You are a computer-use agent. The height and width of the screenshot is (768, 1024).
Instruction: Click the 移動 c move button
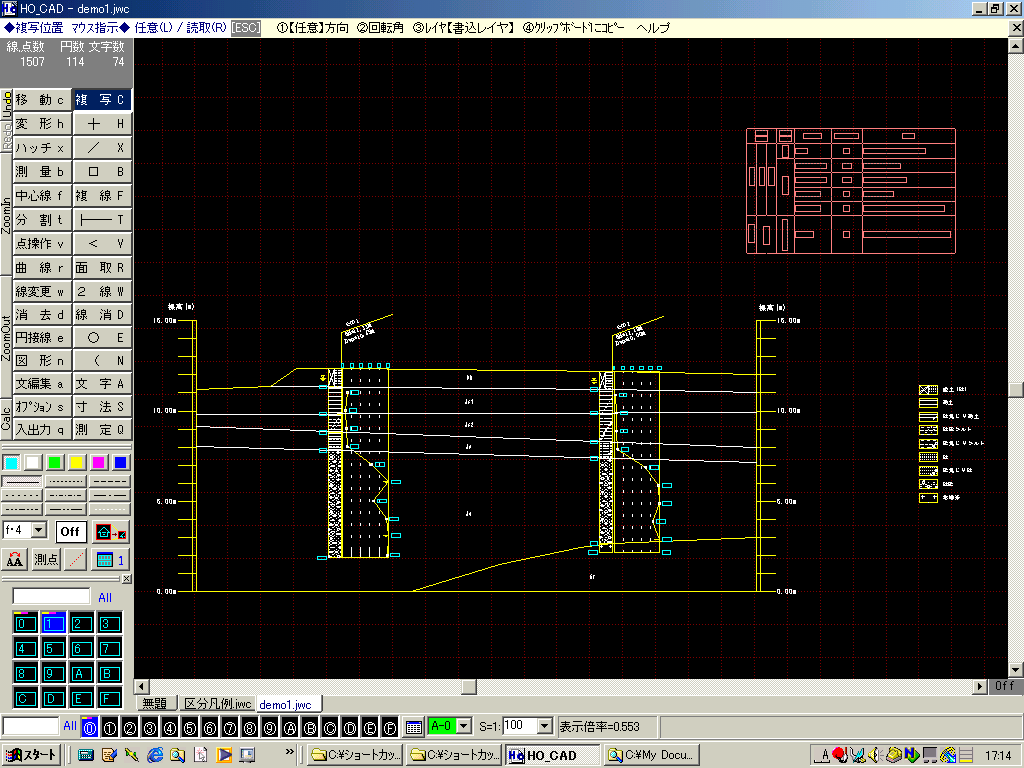click(42, 100)
